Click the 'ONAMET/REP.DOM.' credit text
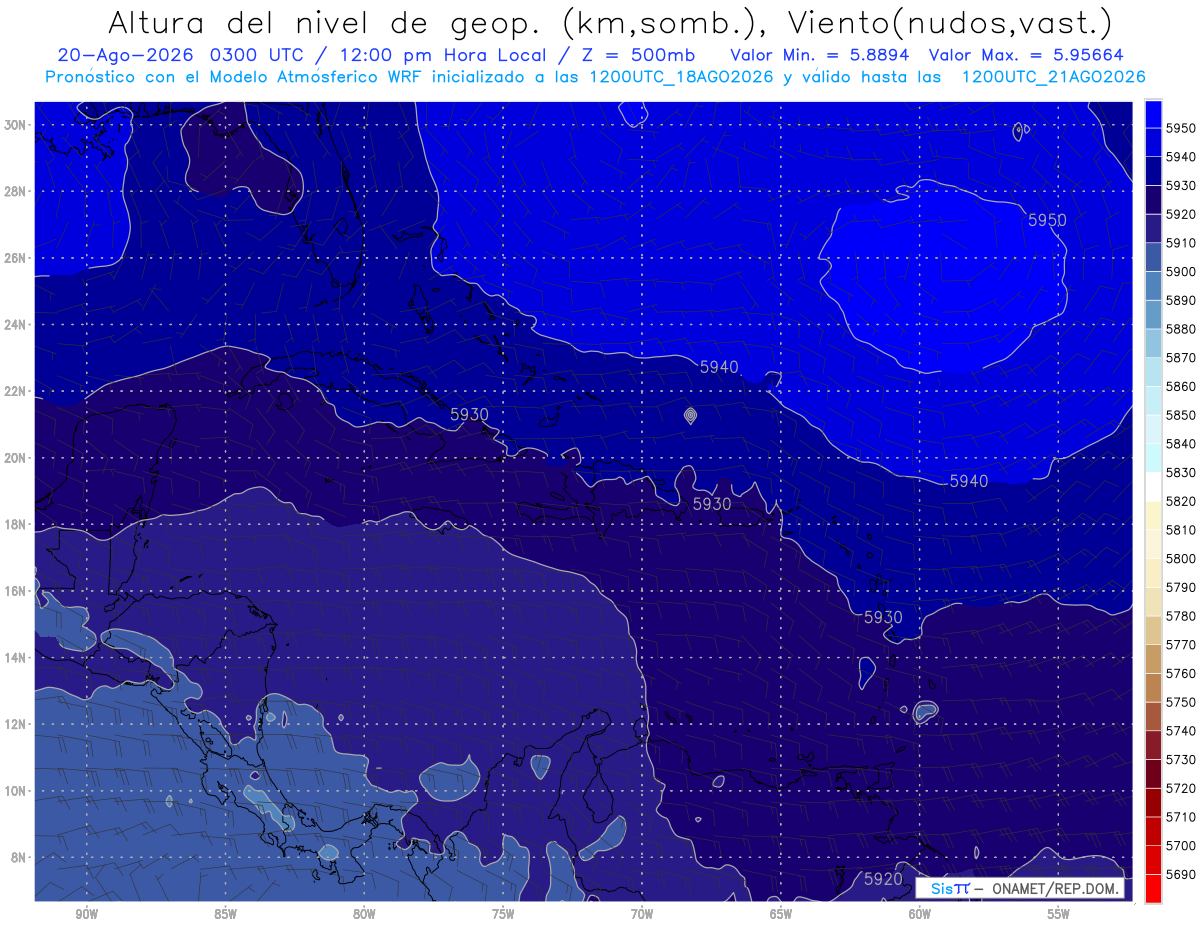This screenshot has height=927, width=1200. coord(1055,889)
